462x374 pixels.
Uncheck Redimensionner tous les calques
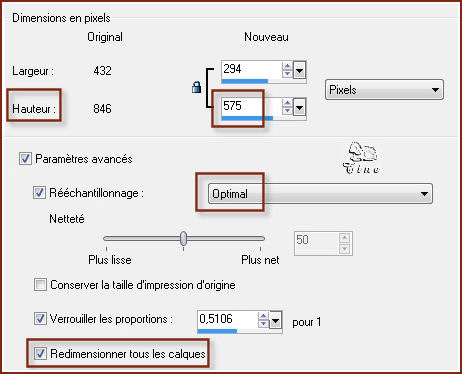[40, 353]
